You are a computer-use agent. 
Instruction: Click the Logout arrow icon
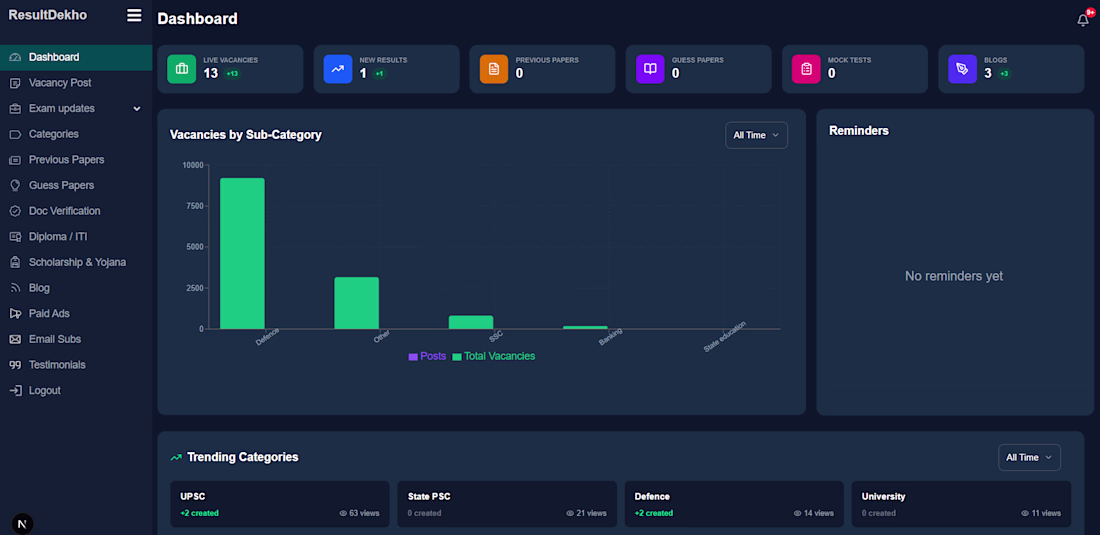pos(15,391)
